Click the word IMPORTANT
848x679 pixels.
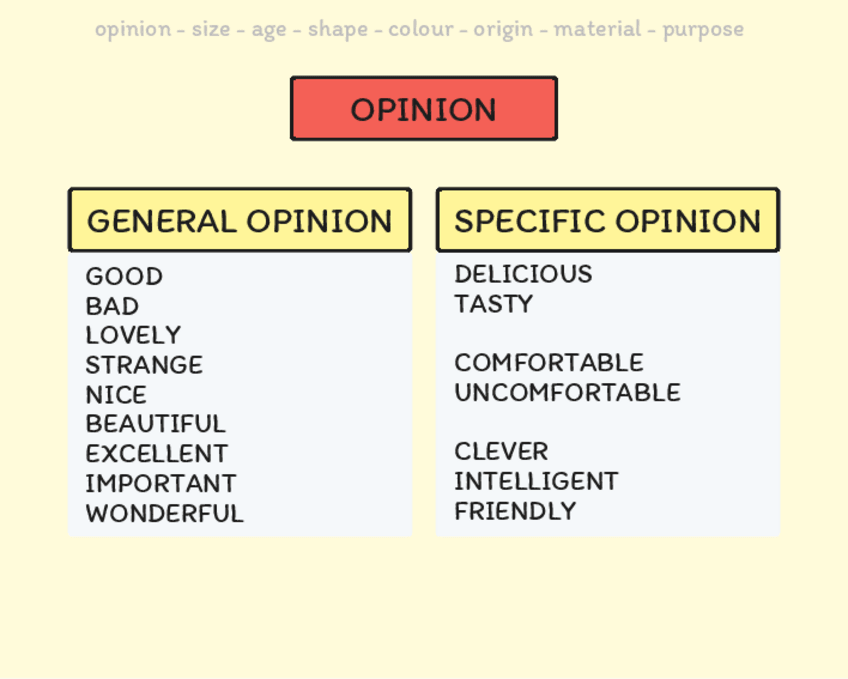[161, 484]
